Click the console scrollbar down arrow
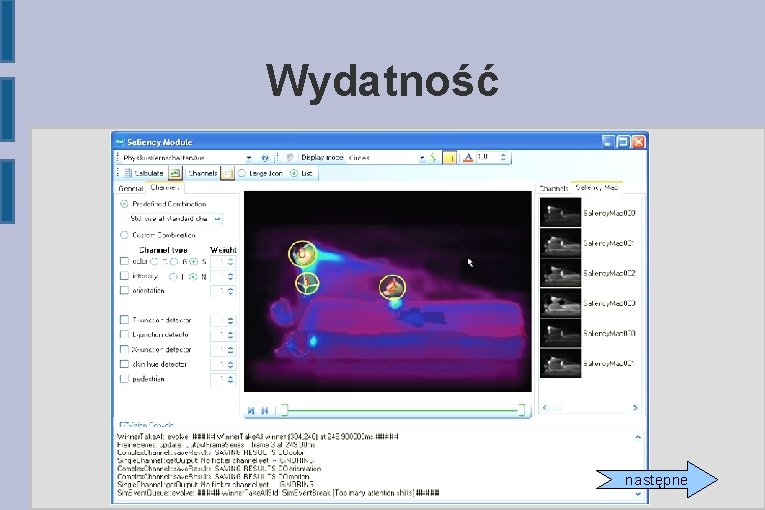Viewport: 765px width, 510px height. pyautogui.click(x=638, y=494)
